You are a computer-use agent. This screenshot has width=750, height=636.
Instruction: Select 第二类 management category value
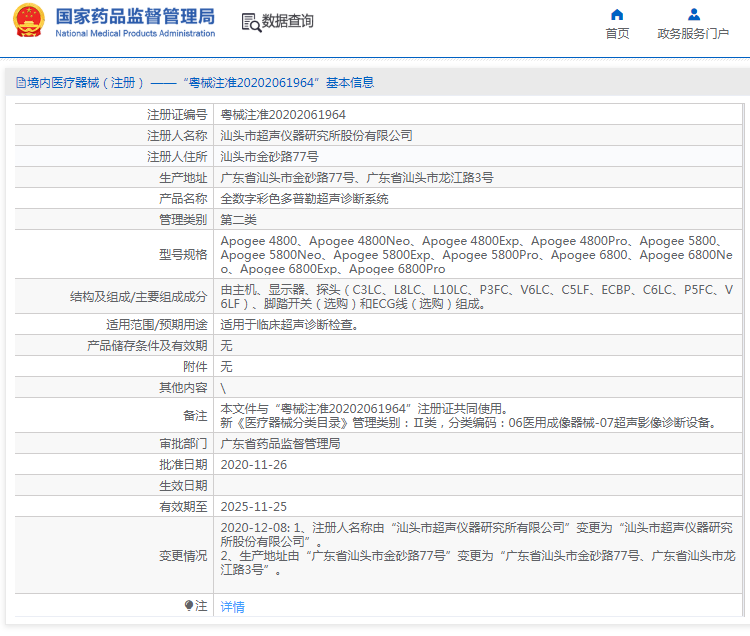tap(238, 220)
